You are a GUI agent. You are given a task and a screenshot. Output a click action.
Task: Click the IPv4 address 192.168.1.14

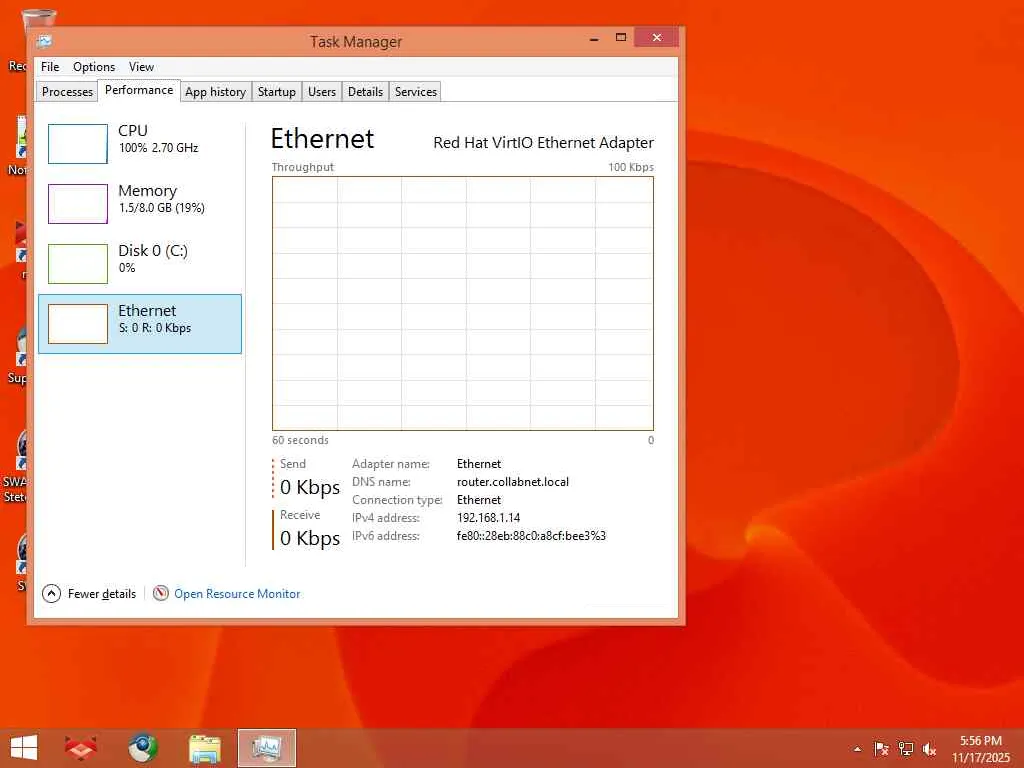(488, 518)
